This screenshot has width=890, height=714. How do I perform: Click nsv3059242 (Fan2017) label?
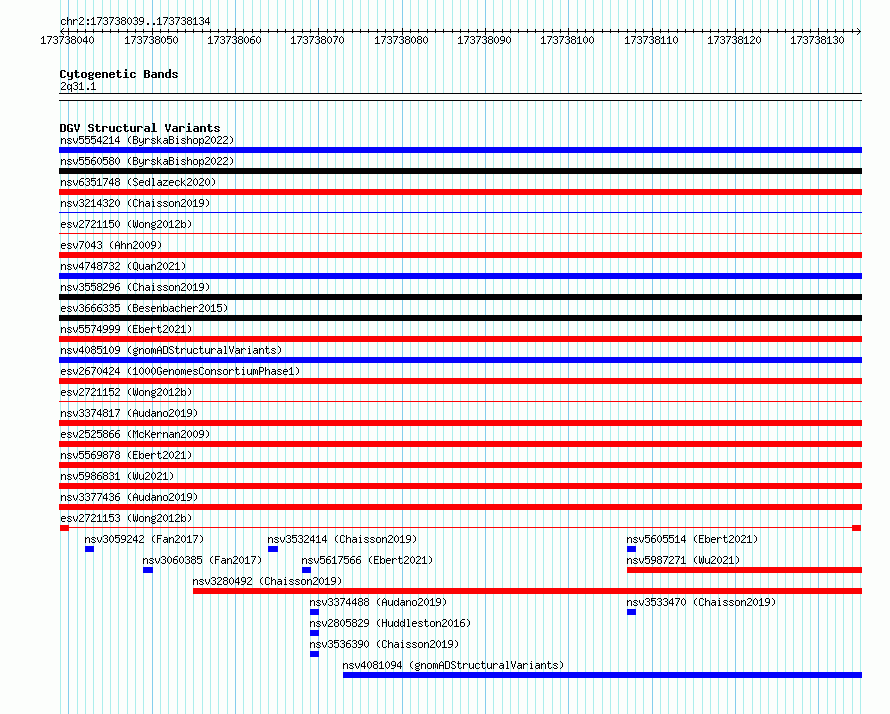(x=144, y=539)
